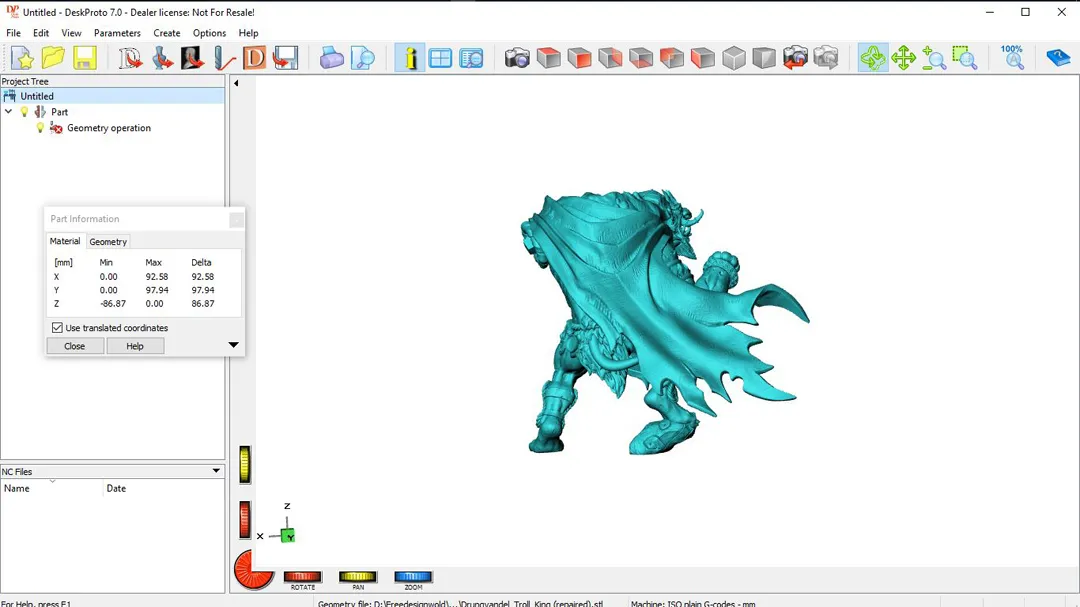This screenshot has width=1080, height=607.
Task: Click the red rotation dial
Action: click(x=253, y=570)
